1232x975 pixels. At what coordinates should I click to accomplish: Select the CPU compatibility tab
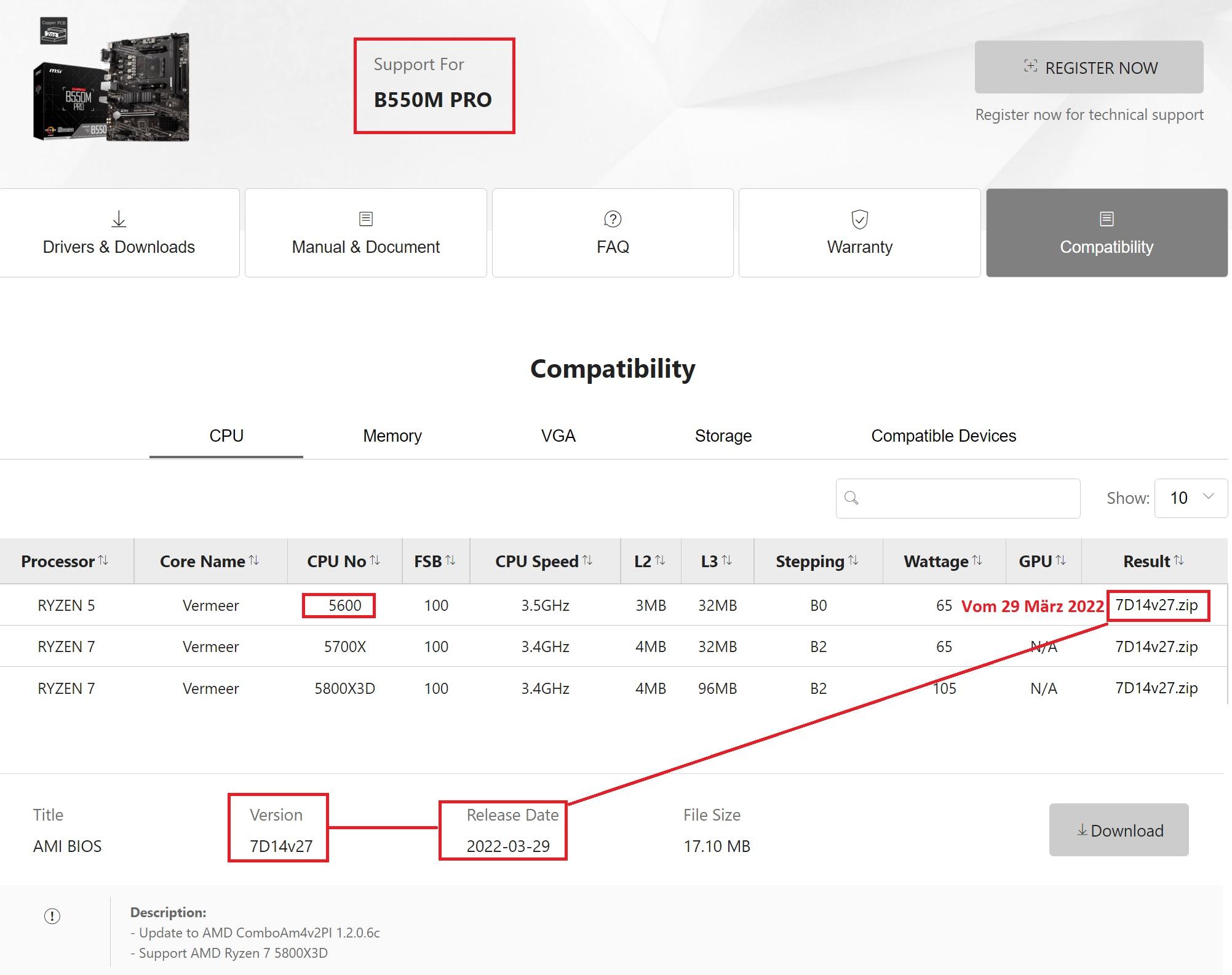(226, 436)
